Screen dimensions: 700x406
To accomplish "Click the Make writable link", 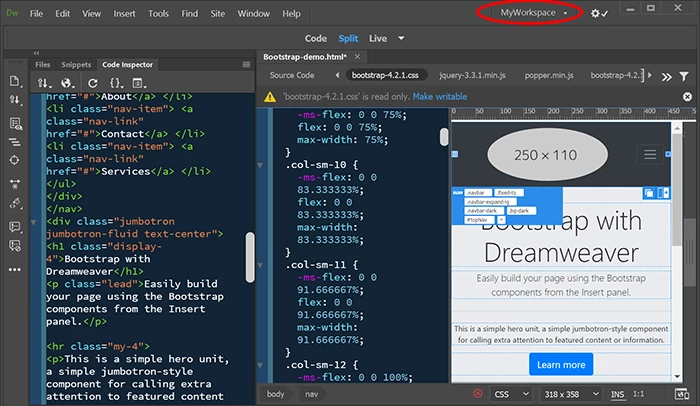I will tap(440, 97).
